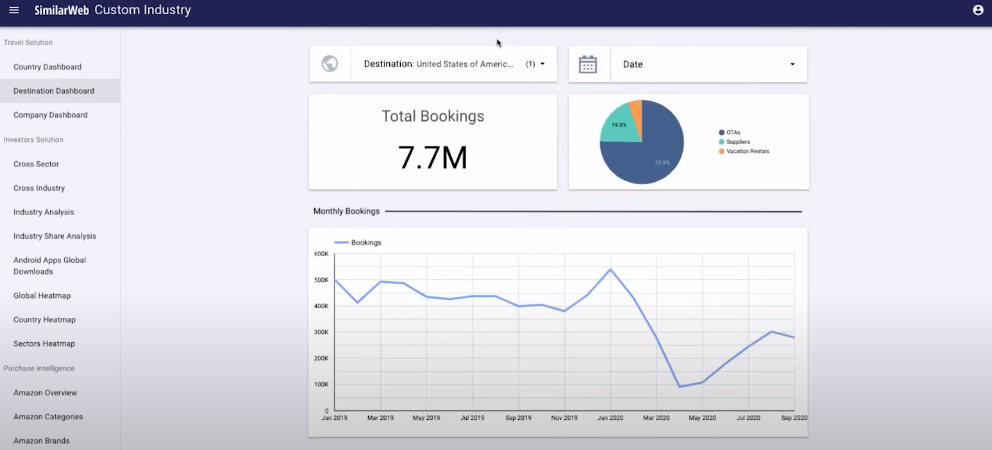Click the user account profile icon
This screenshot has height=450, width=992.
pos(977,11)
